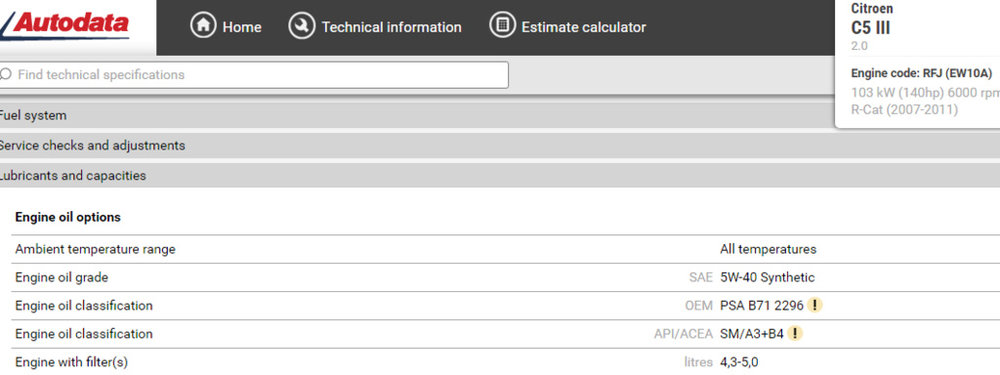Viewport: 1000px width, 375px height.
Task: Focus the Find technical specifications field
Action: (x=254, y=75)
